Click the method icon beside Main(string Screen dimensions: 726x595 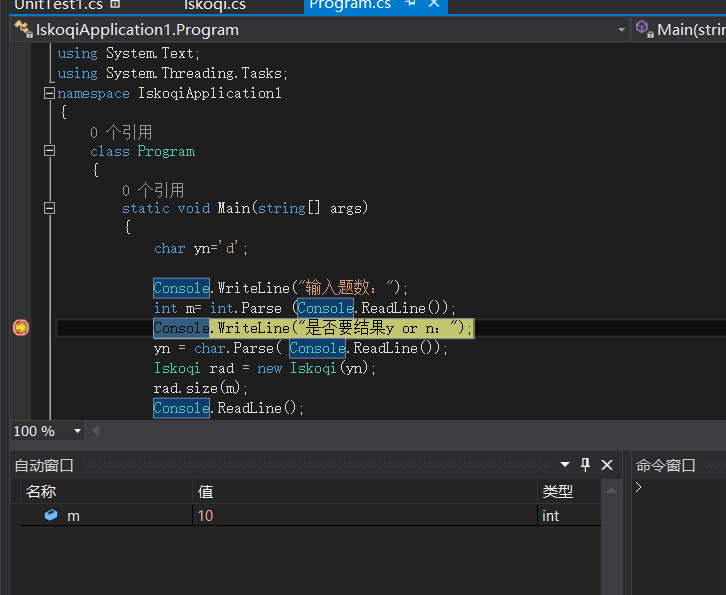[644, 29]
